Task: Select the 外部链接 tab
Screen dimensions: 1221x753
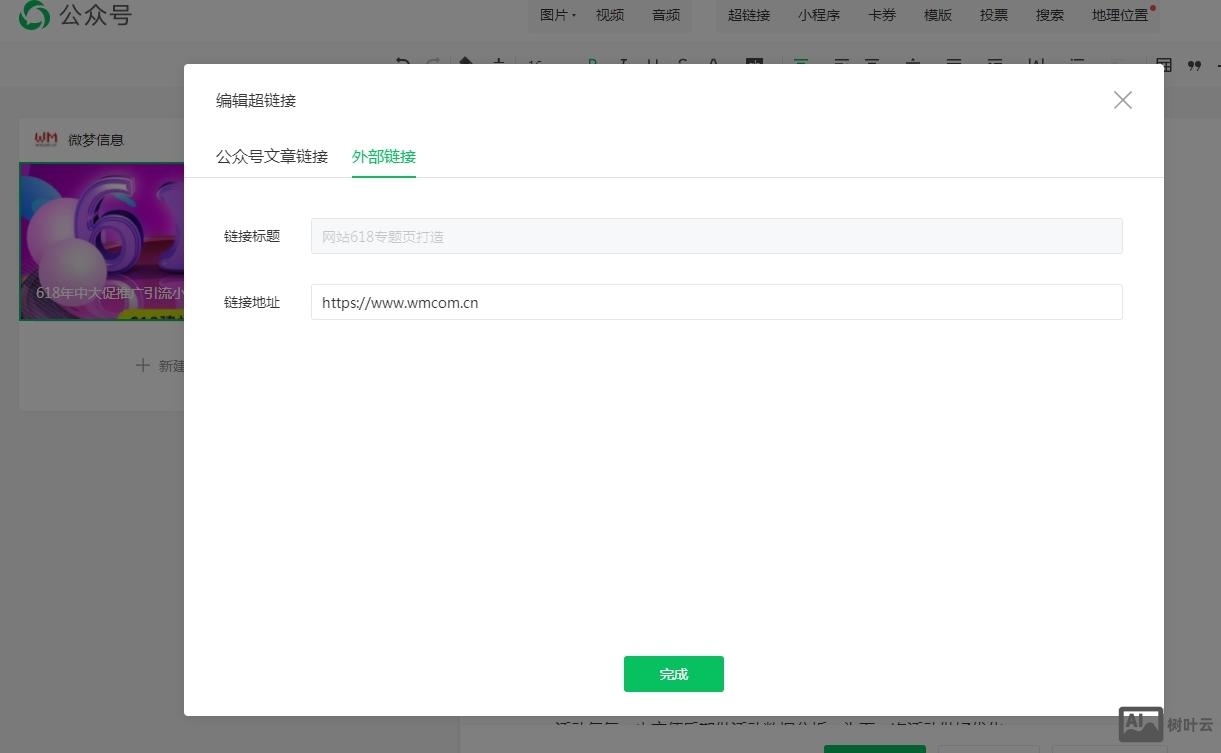Action: (x=383, y=156)
